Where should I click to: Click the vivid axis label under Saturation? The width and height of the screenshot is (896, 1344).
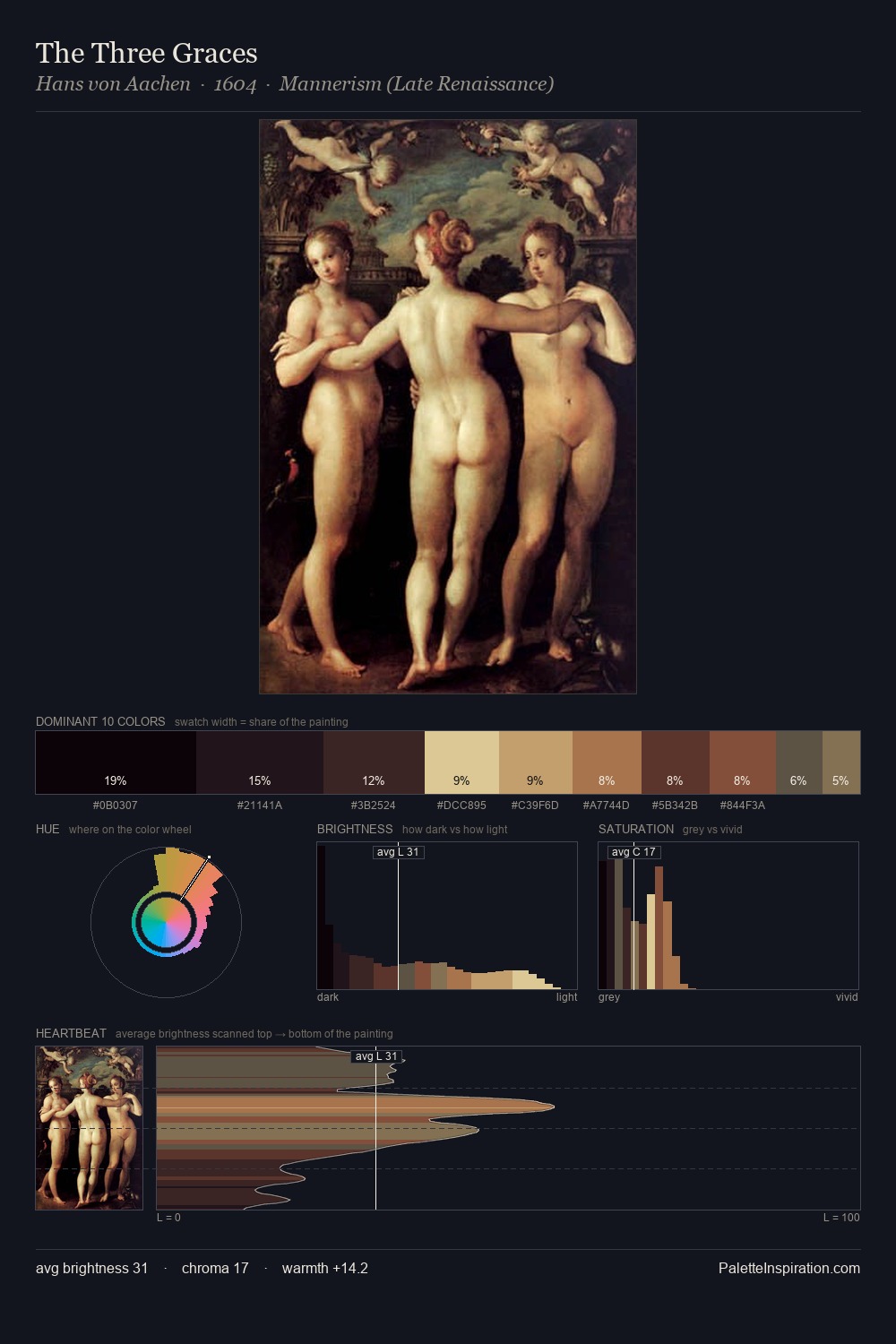pos(847,997)
